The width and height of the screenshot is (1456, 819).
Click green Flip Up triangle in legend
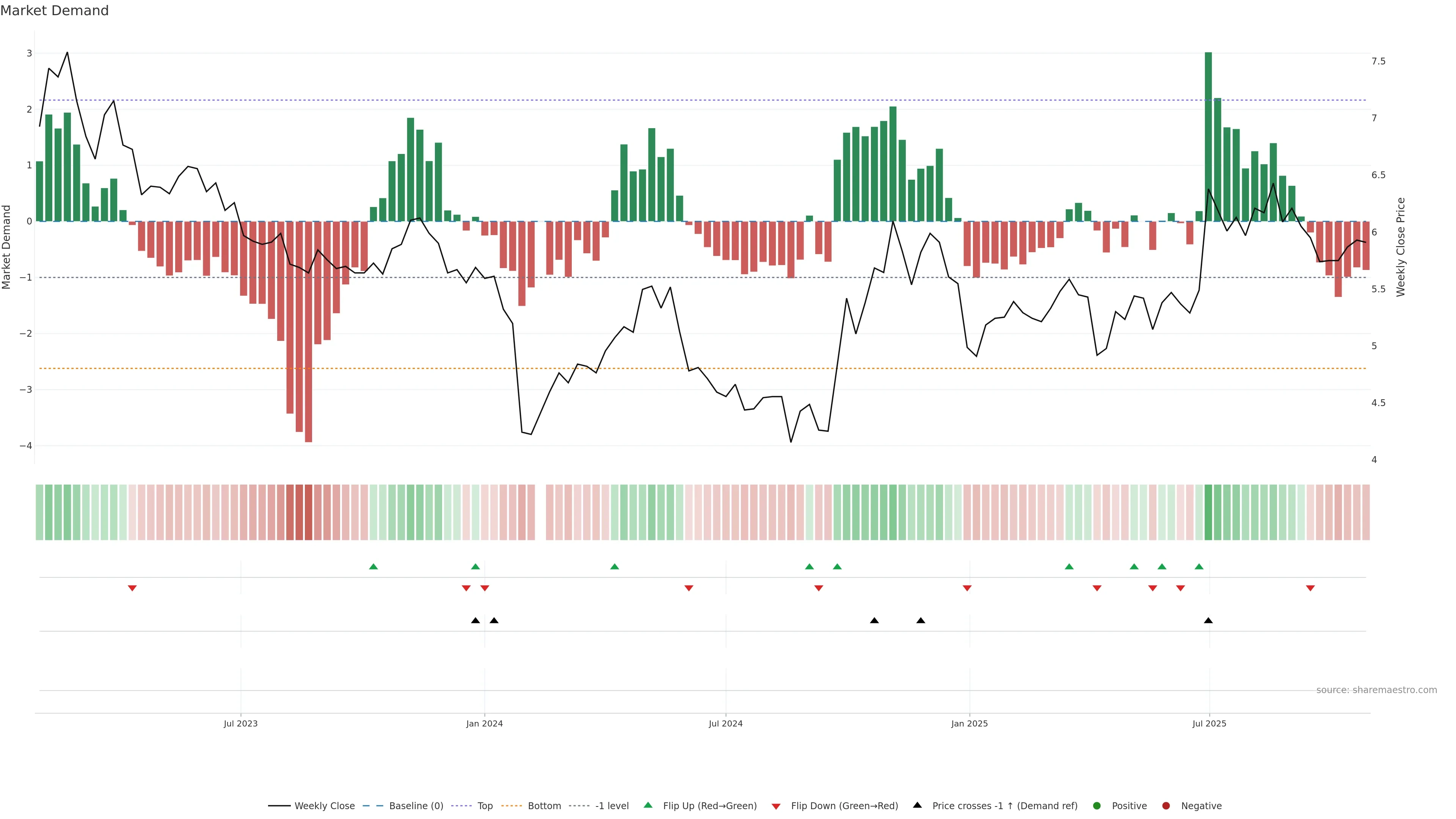pos(648,805)
